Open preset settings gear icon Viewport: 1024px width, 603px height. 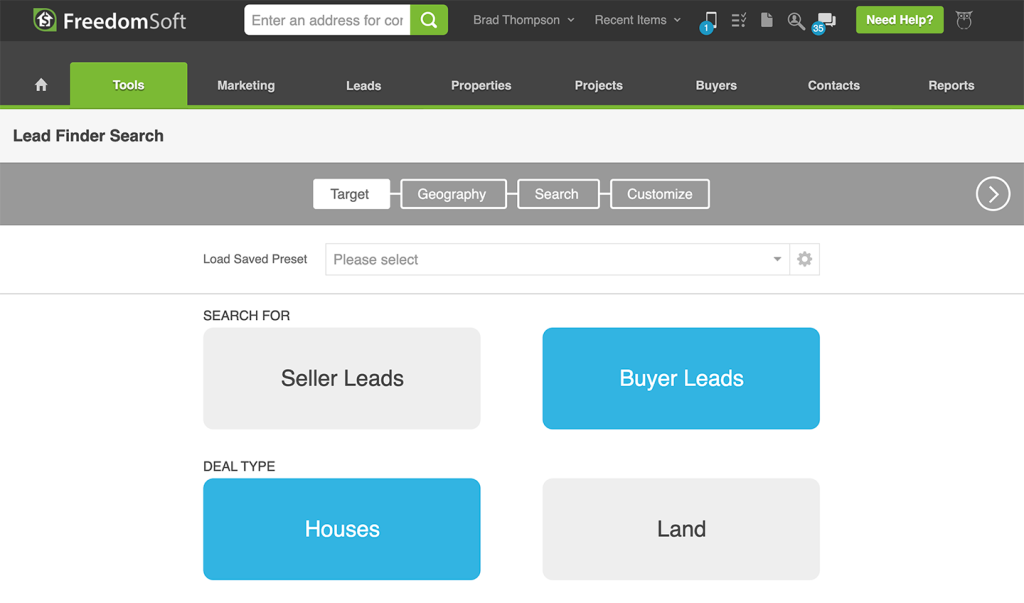coord(804,259)
